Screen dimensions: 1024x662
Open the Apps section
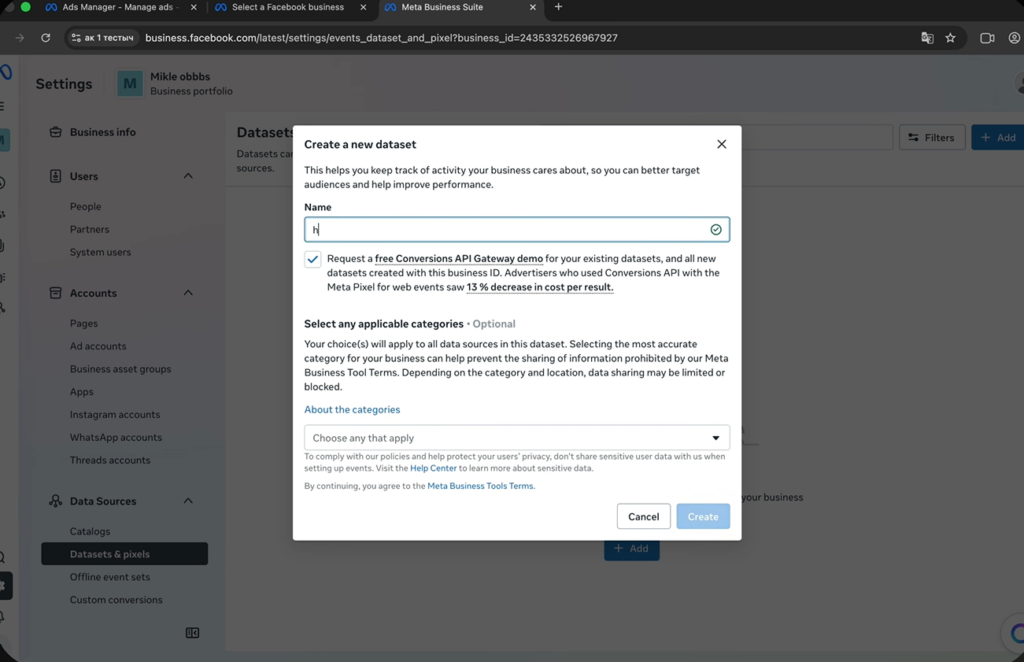(x=82, y=392)
